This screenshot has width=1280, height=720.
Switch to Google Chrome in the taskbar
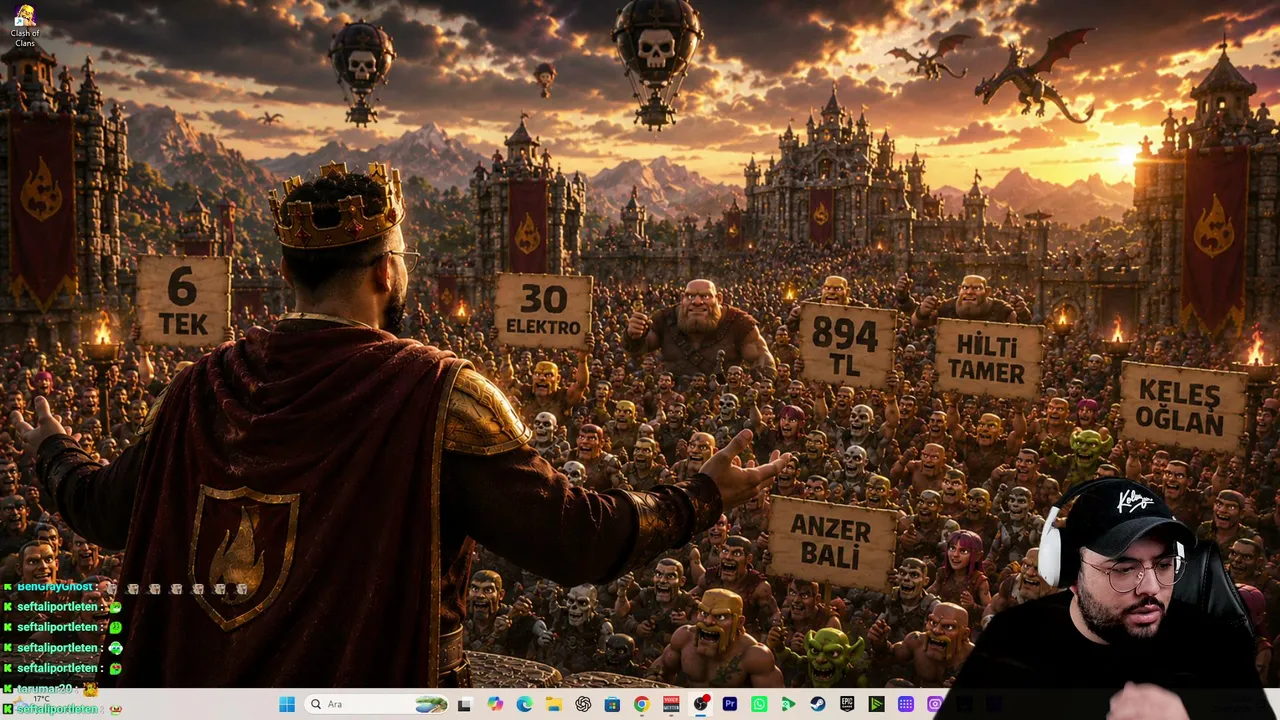(x=641, y=704)
